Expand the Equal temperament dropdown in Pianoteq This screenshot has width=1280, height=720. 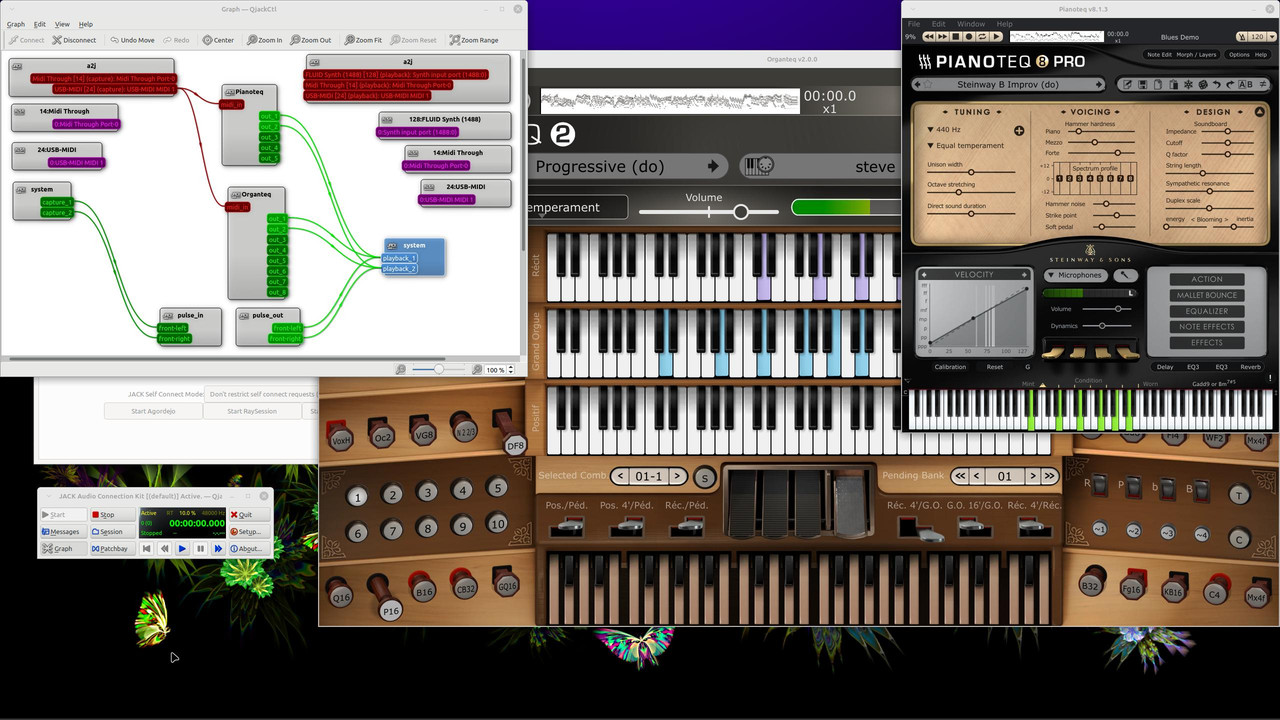tap(966, 146)
